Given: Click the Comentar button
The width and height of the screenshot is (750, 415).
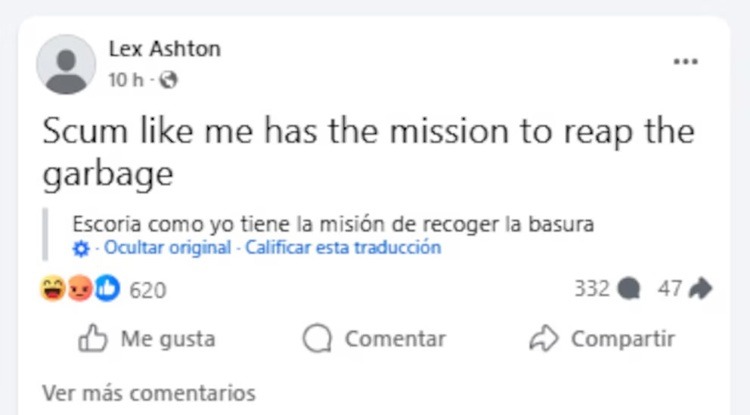Looking at the screenshot, I should coord(374,339).
